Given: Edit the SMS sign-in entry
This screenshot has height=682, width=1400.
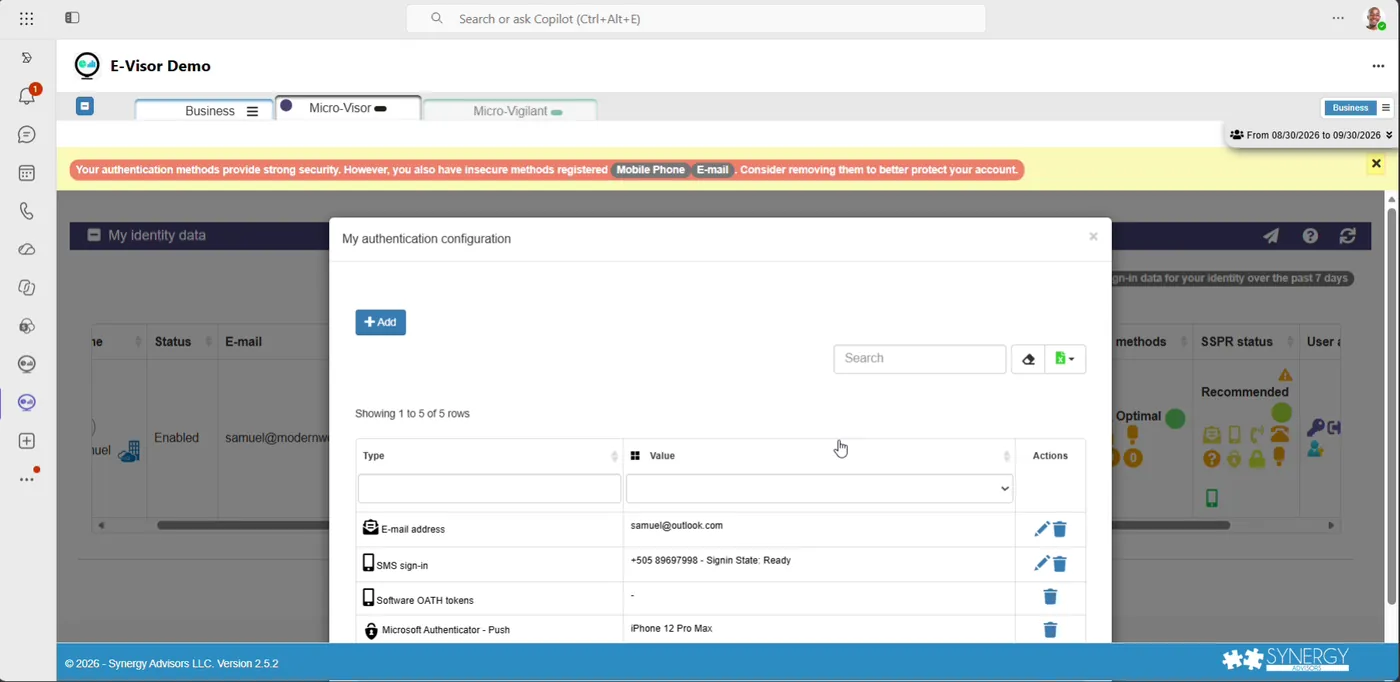Looking at the screenshot, I should [x=1041, y=564].
